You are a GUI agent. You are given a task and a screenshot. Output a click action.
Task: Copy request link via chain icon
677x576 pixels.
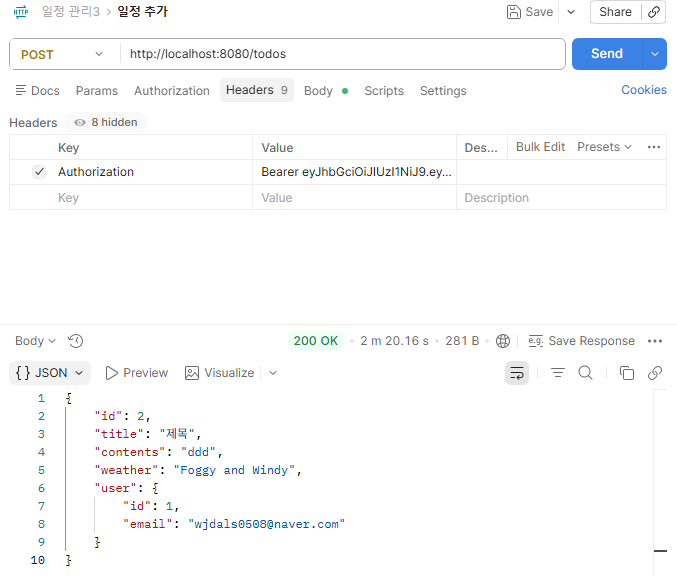[x=654, y=12]
